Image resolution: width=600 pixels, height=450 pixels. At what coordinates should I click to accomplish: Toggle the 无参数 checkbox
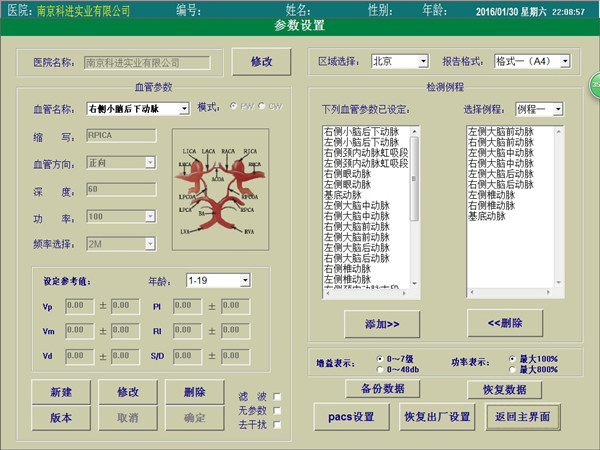pos(277,411)
